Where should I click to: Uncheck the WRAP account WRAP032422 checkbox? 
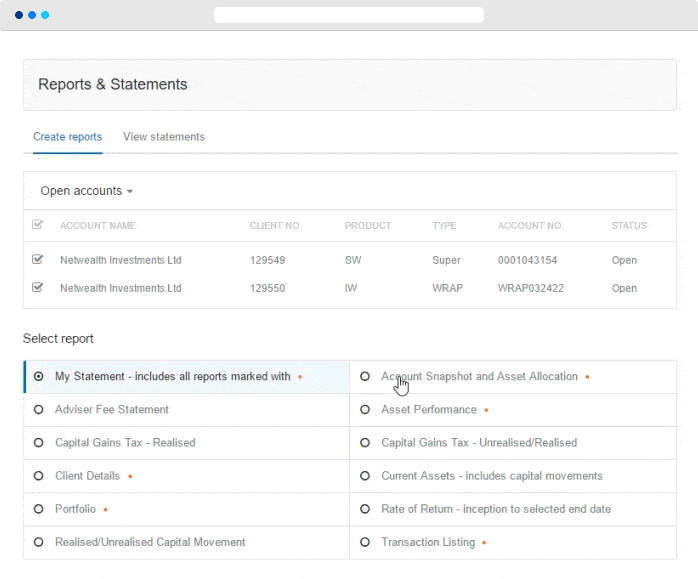38,288
